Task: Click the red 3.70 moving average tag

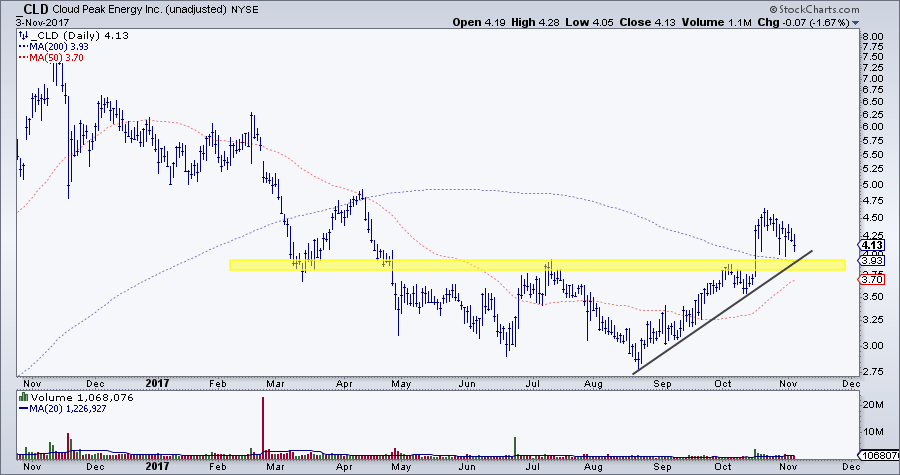Action: coord(872,279)
